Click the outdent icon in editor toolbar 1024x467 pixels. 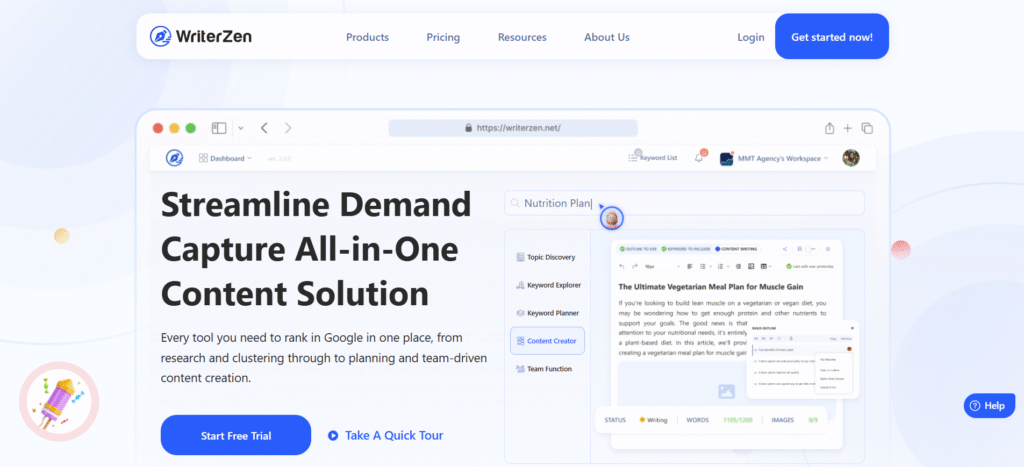coord(738,266)
